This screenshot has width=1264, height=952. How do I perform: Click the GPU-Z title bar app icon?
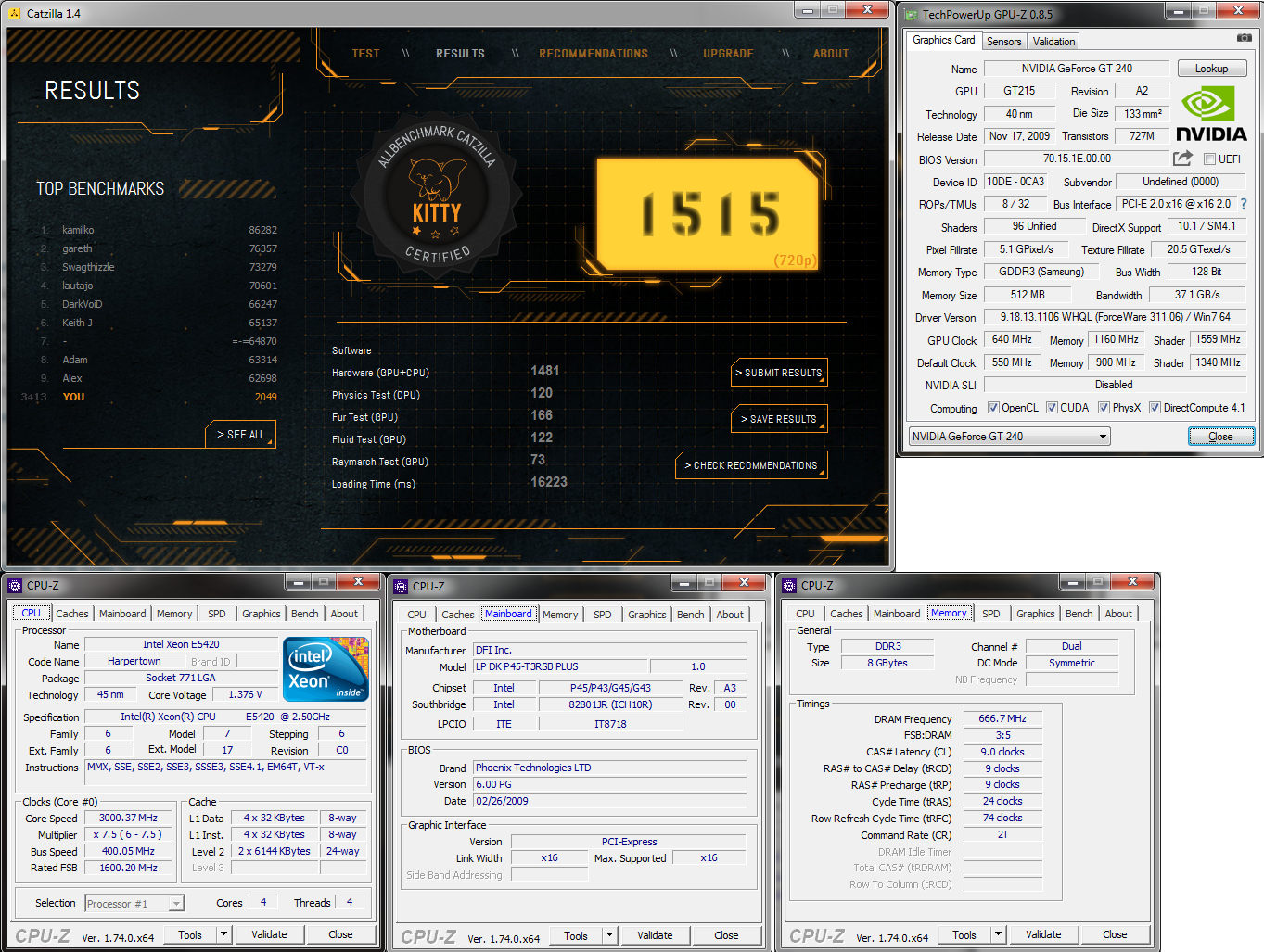[x=911, y=14]
